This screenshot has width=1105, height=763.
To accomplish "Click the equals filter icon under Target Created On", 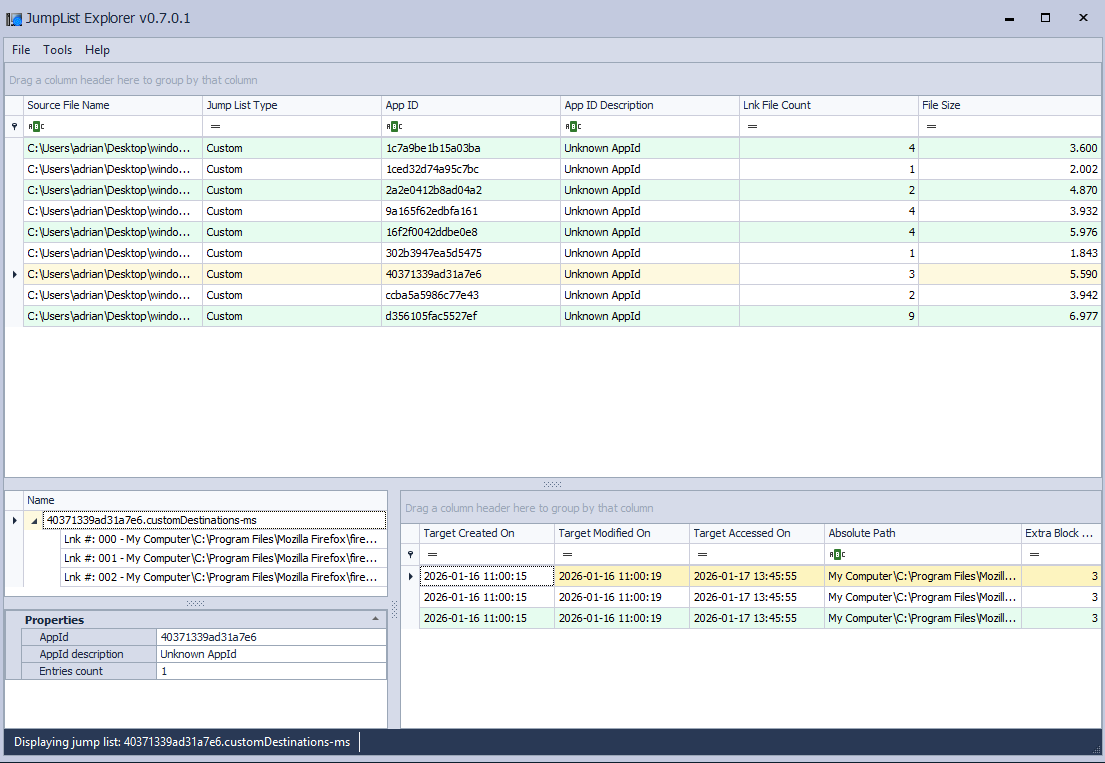I will 432,554.
